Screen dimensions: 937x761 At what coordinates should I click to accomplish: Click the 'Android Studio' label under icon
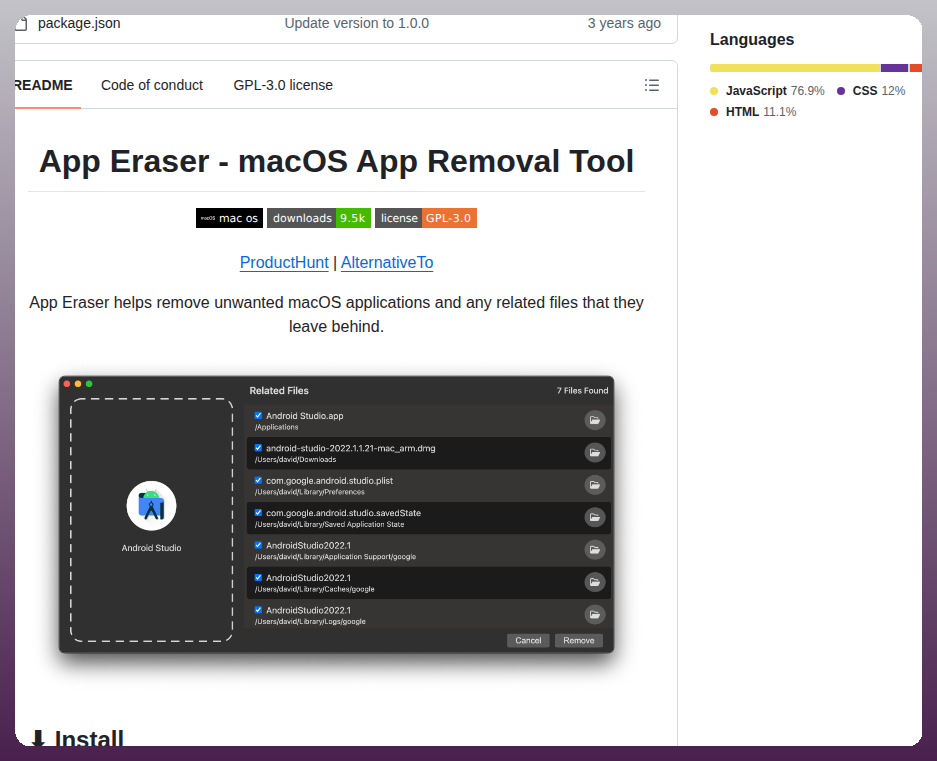point(151,548)
